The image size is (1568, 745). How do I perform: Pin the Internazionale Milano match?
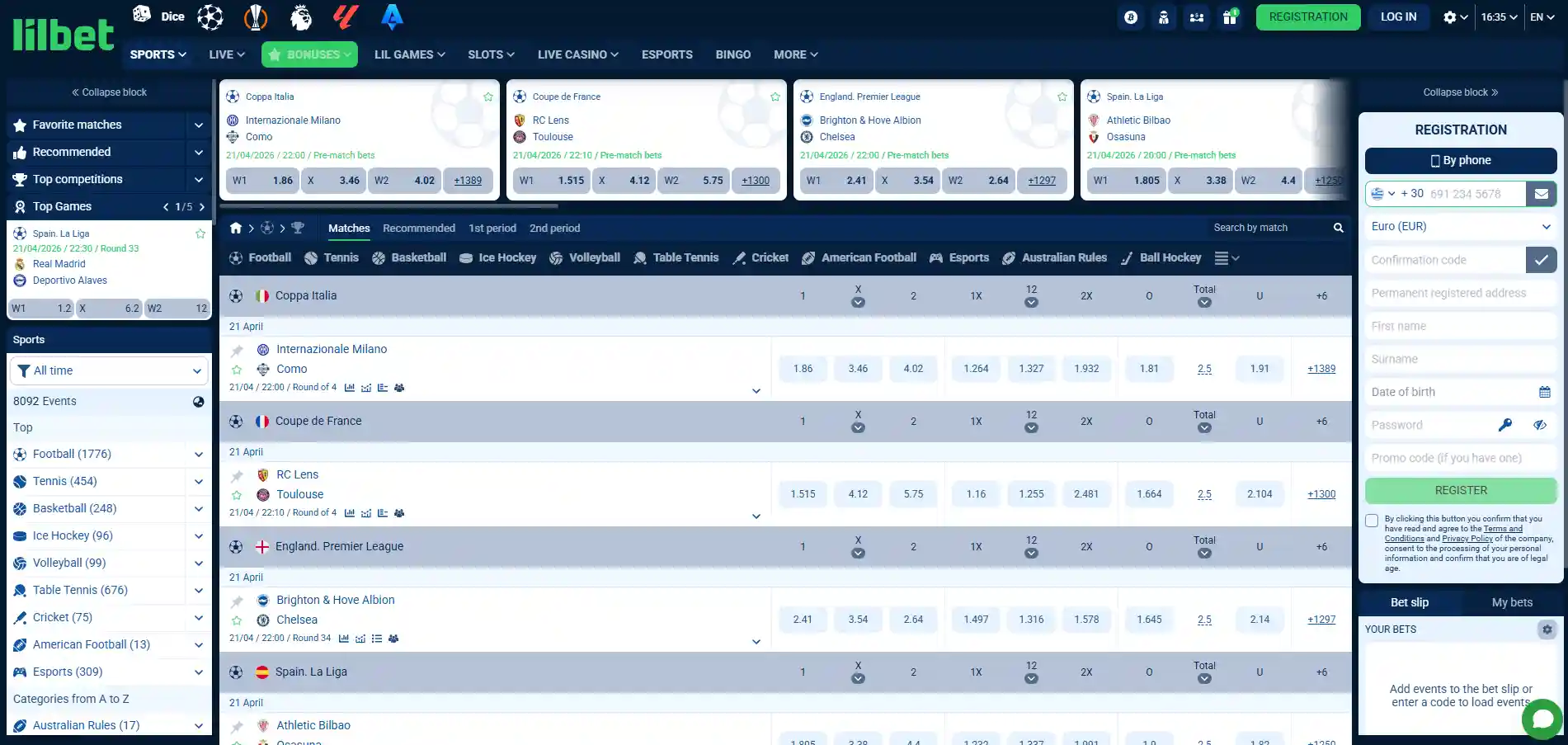pos(237,351)
